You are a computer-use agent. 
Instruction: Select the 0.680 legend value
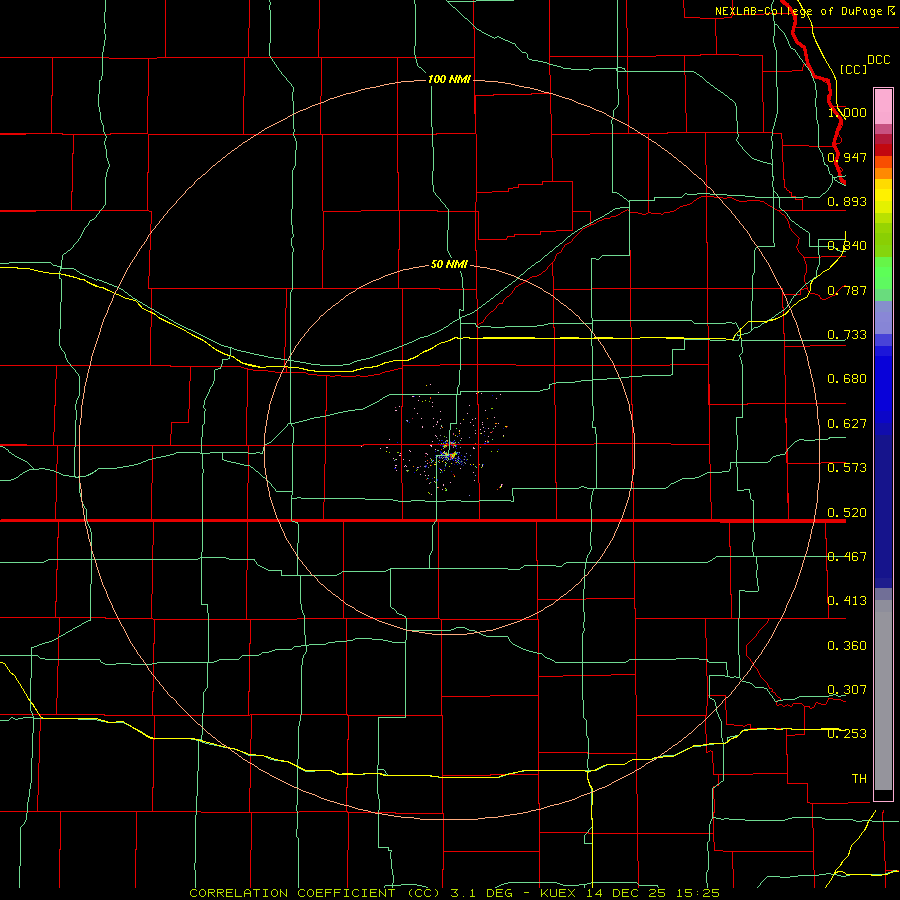coord(847,379)
